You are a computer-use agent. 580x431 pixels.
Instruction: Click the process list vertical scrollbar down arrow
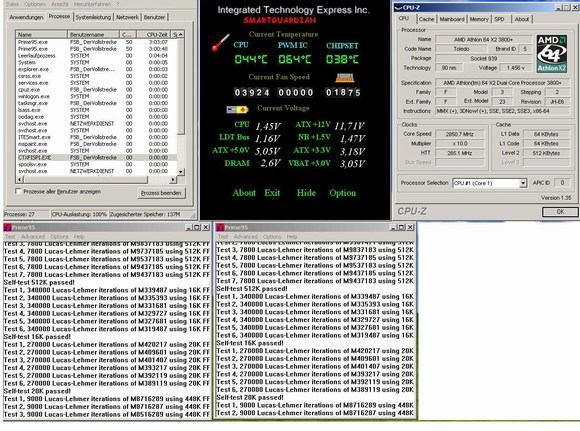(181, 172)
